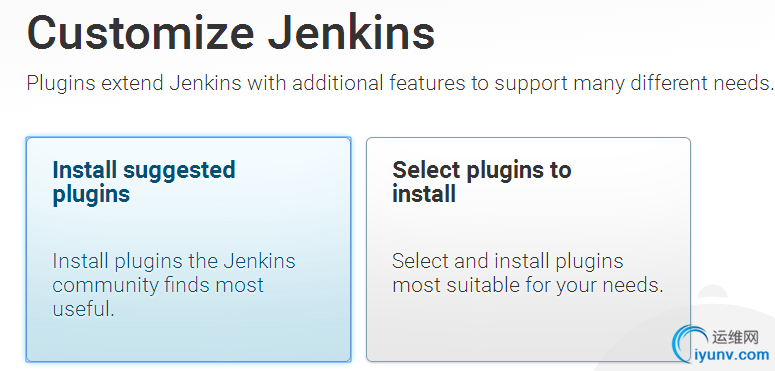Click the "Install suggested plugins" bold title
The image size is (775, 371).
(144, 182)
